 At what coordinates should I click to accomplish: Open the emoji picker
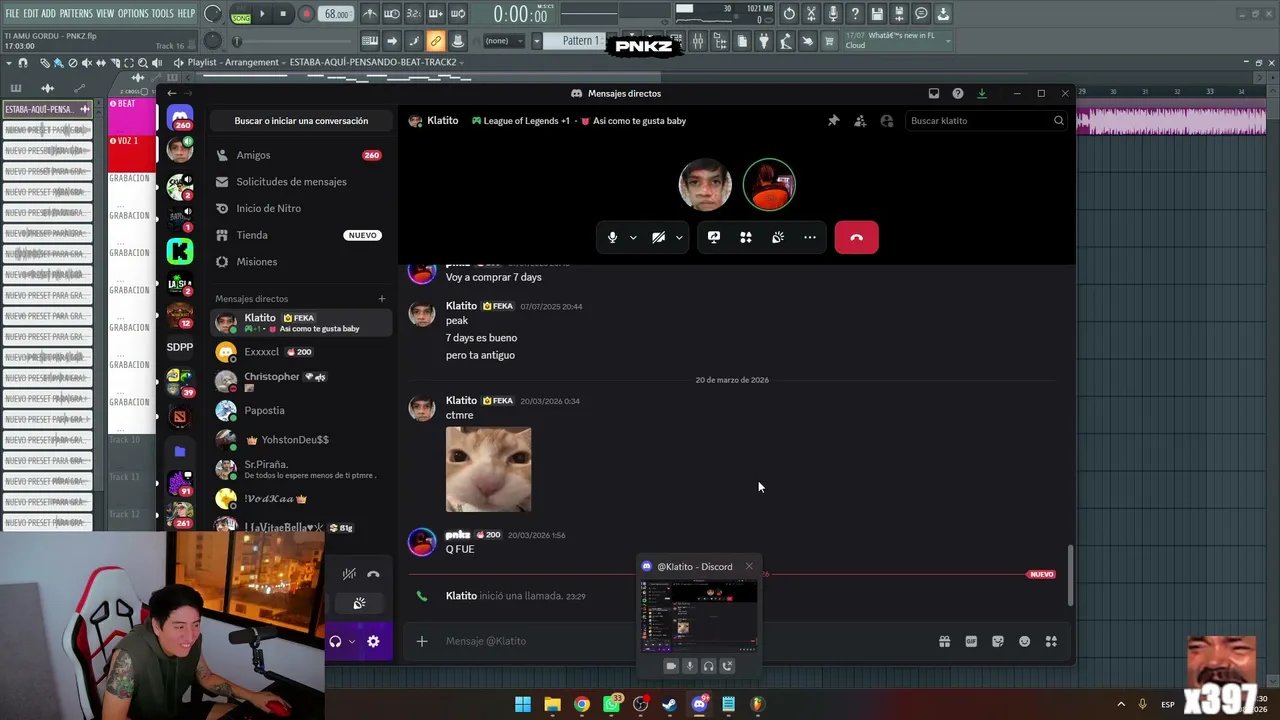pos(1024,641)
